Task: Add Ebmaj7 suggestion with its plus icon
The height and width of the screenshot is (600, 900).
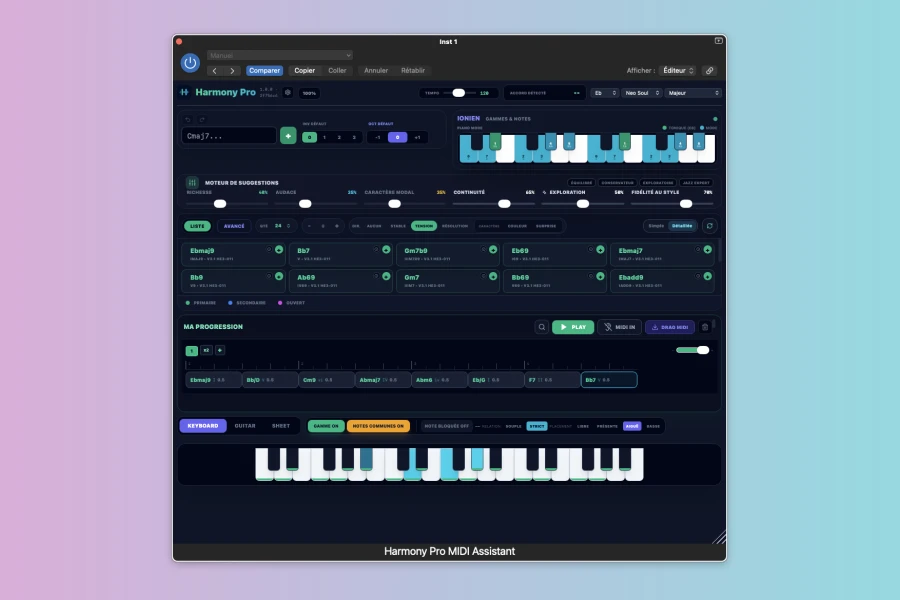Action: coord(708,250)
